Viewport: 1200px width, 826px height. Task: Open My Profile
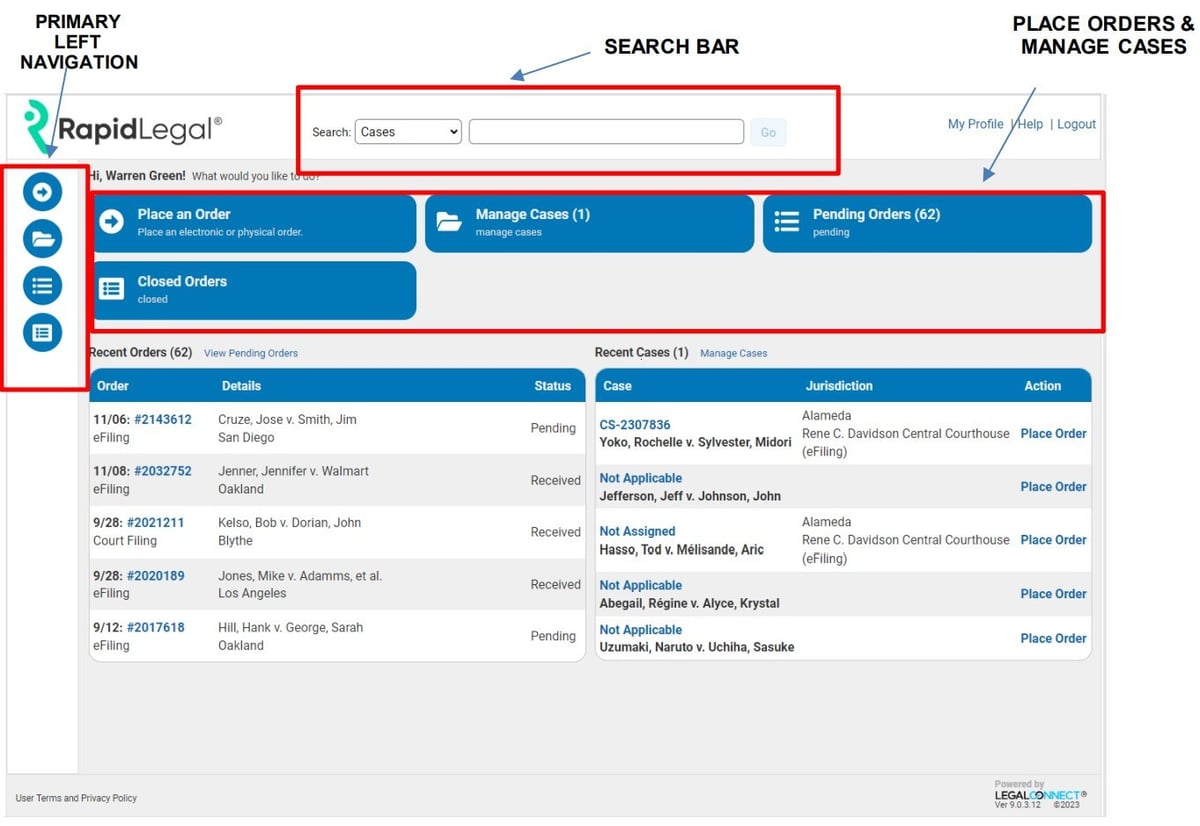tap(975, 124)
